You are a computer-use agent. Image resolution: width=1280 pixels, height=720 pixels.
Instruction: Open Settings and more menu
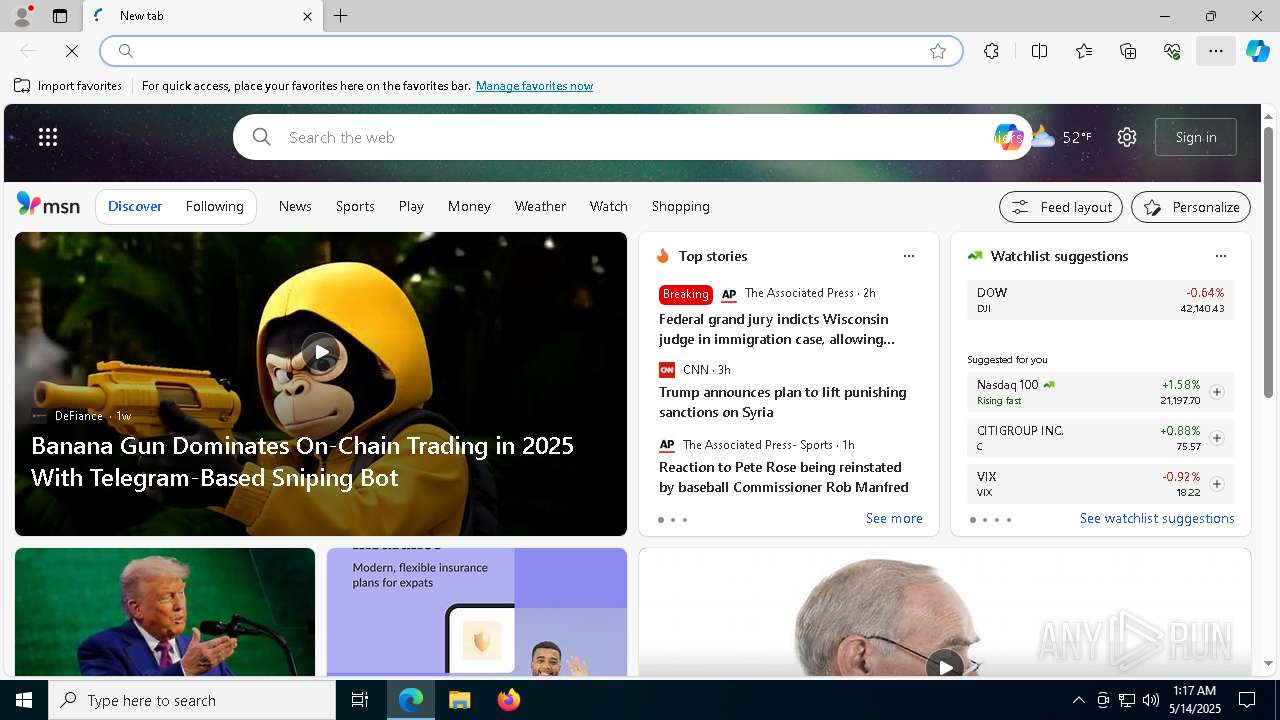point(1216,51)
